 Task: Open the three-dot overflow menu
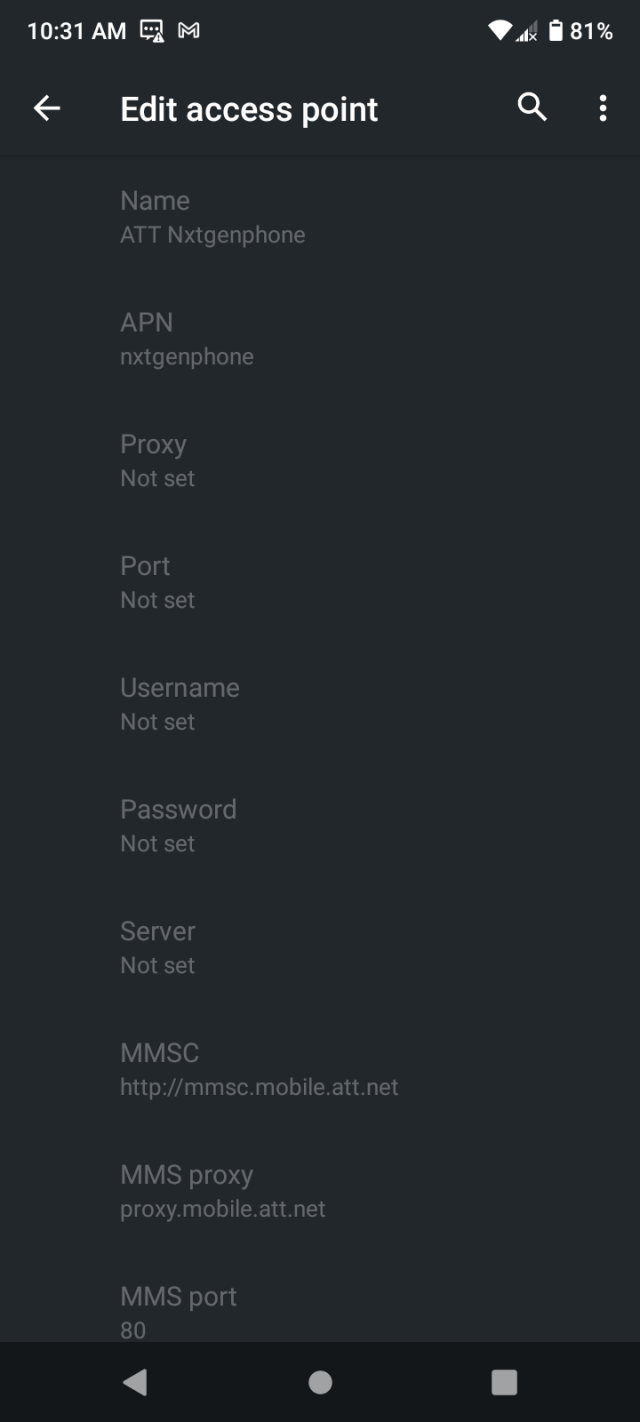coord(602,108)
